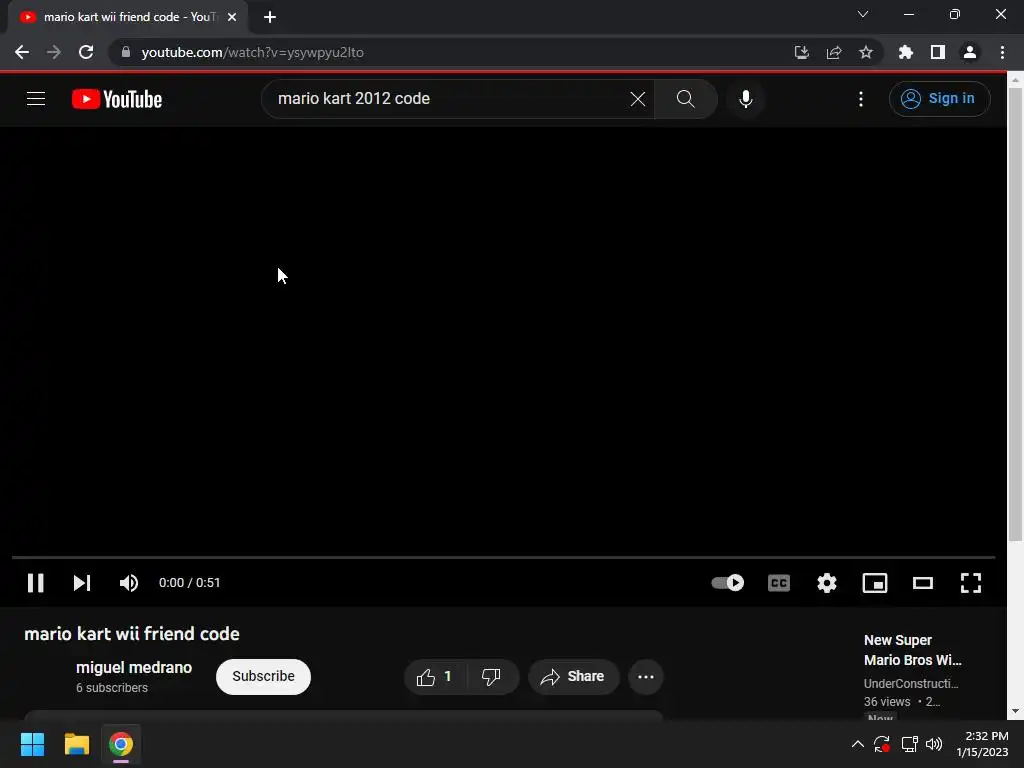Open a new browser tab
Image resolution: width=1024 pixels, height=768 pixels.
270,17
